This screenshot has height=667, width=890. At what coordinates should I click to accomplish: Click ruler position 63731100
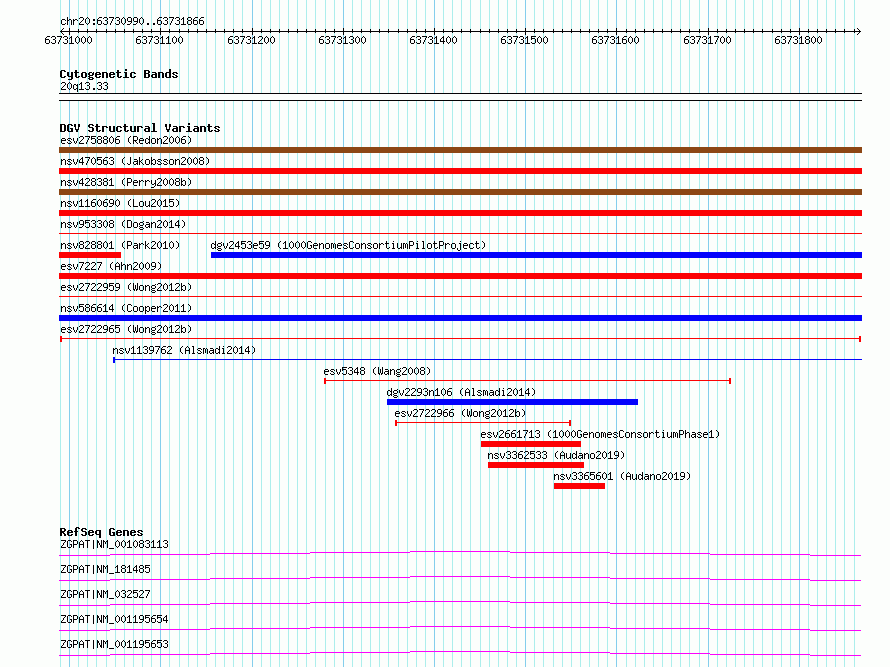159,40
